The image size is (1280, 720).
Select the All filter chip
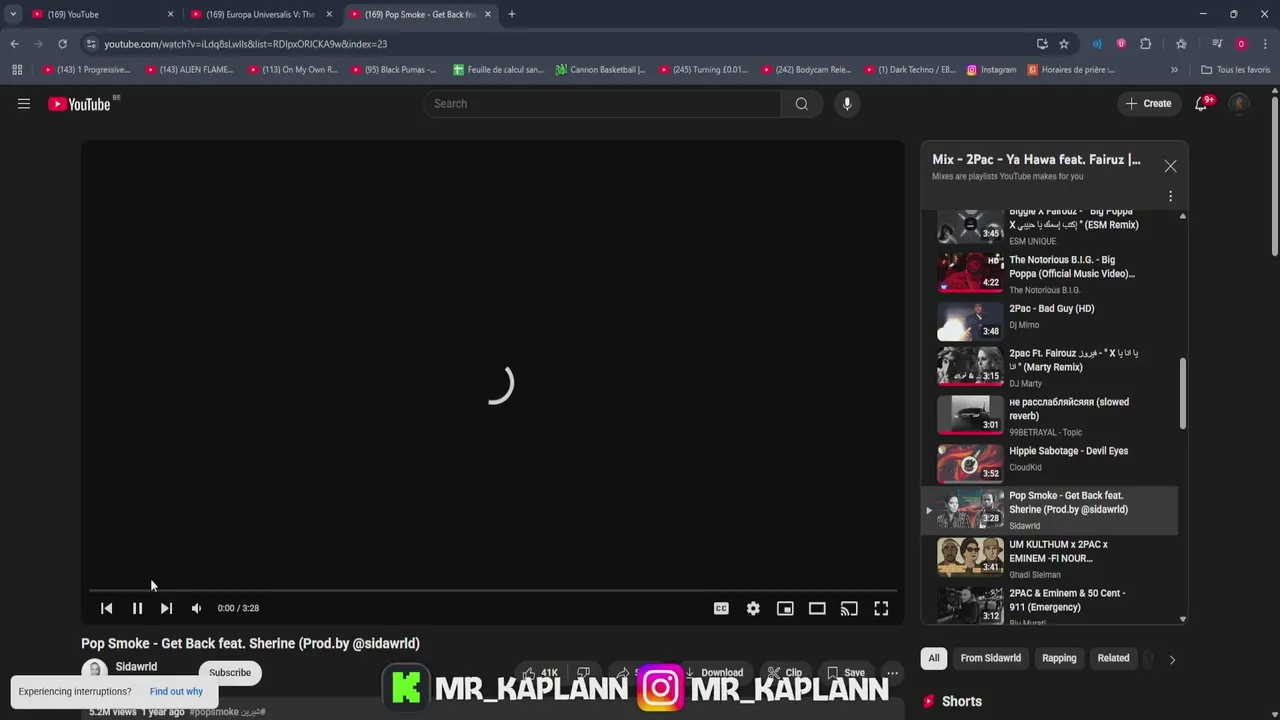(934, 658)
